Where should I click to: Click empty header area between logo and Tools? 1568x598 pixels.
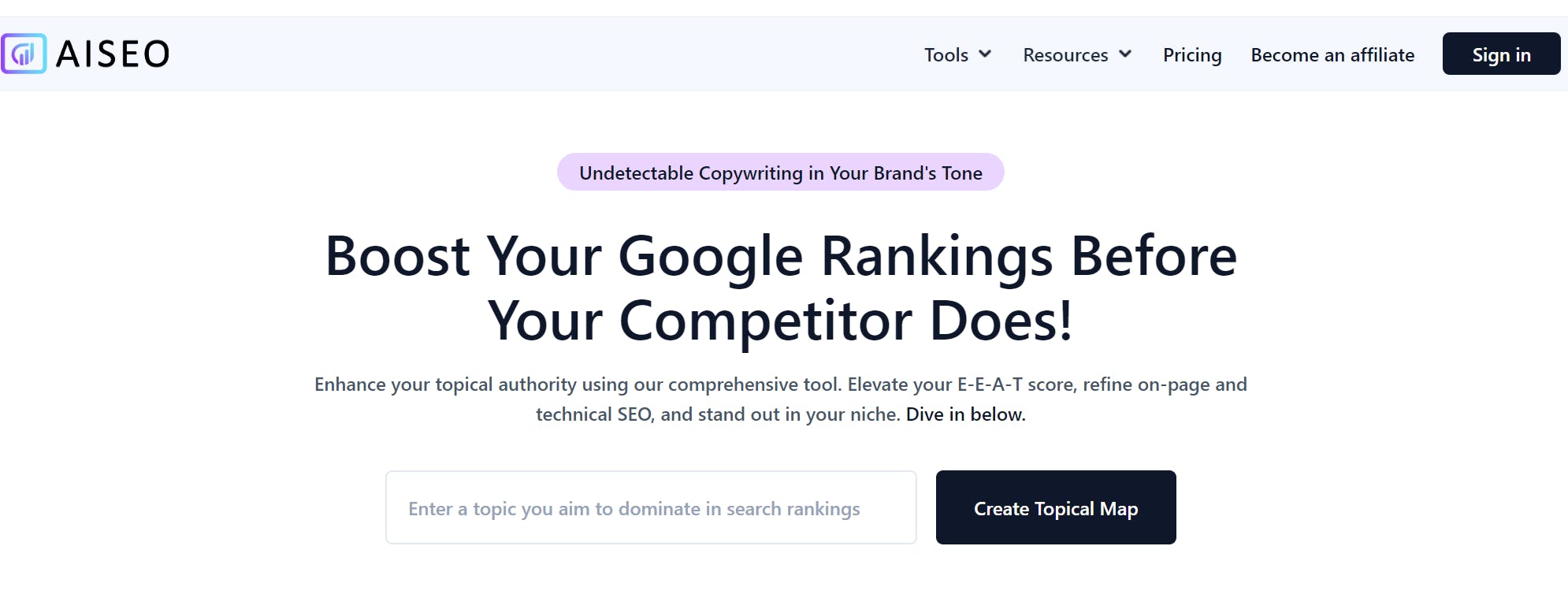pyautogui.click(x=544, y=54)
